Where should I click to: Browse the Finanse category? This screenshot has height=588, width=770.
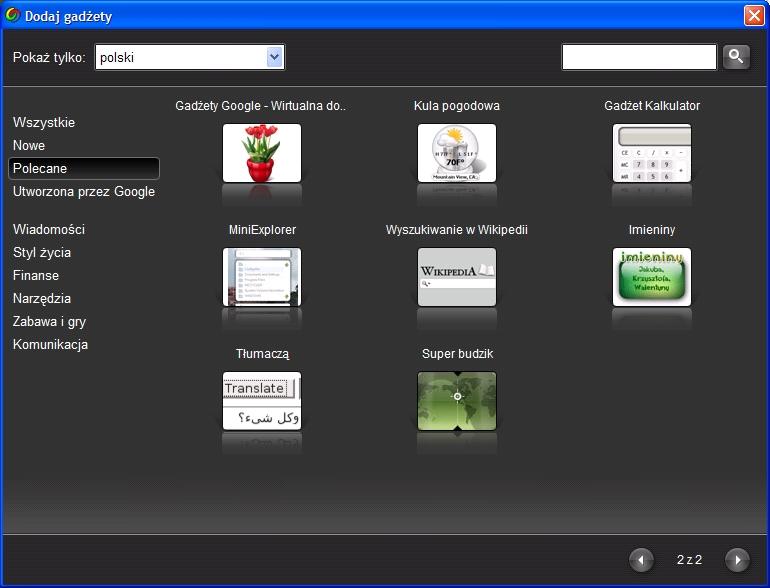pyautogui.click(x=36, y=276)
